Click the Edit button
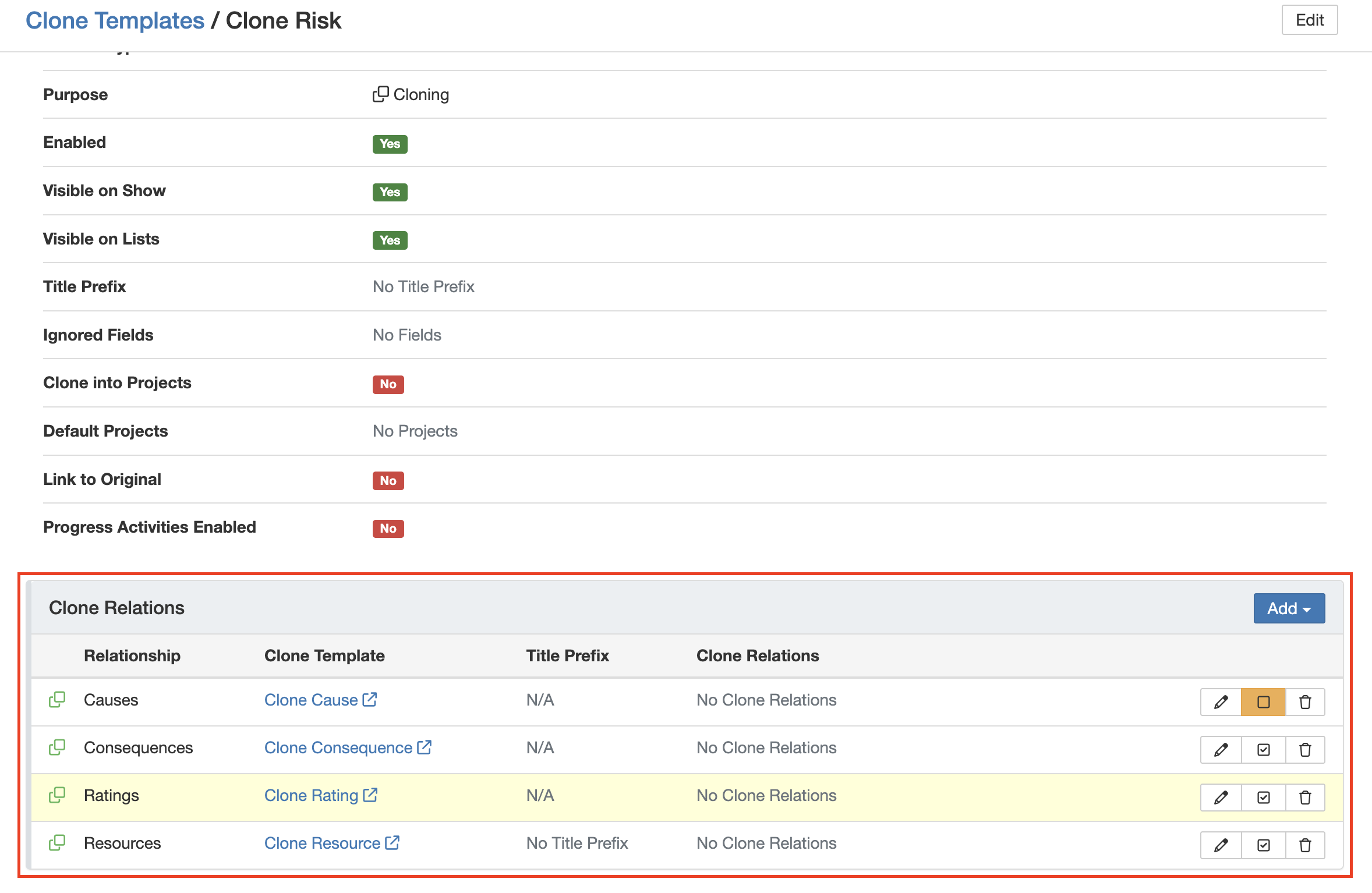Viewport: 1372px width, 893px height. [1309, 20]
